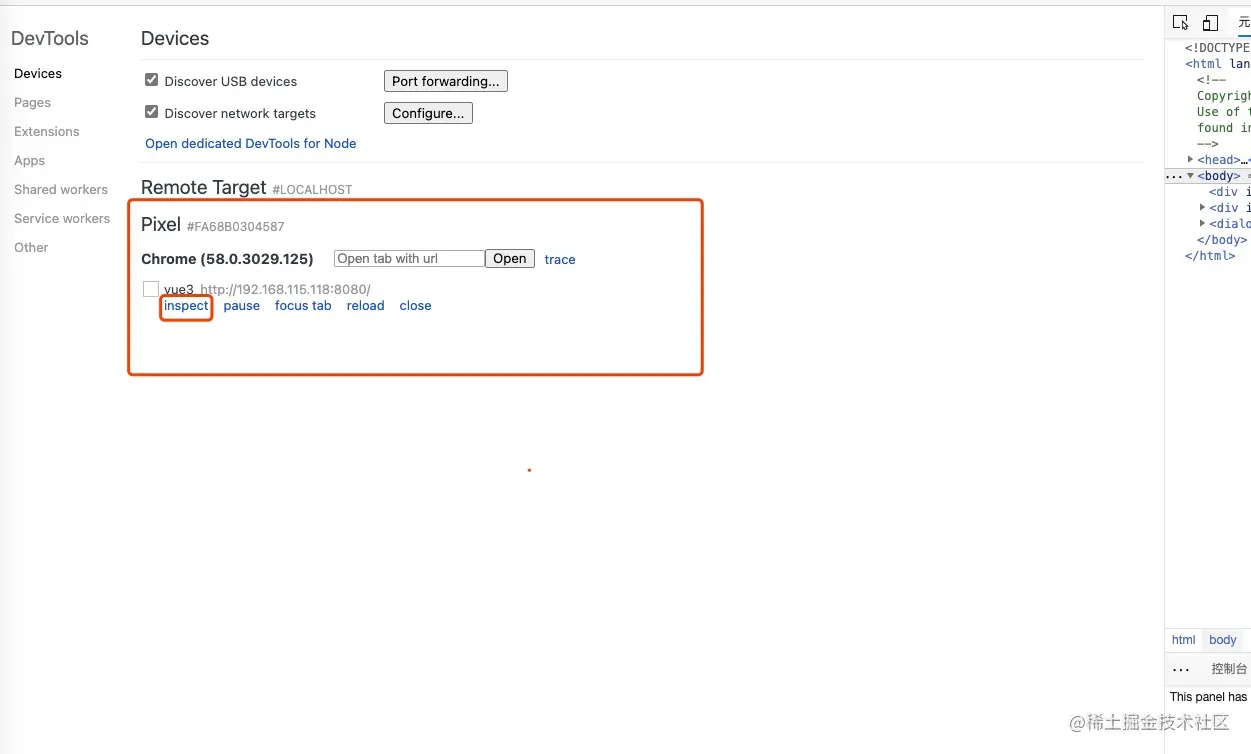Click the Remote Target heading
1251x754 pixels.
(x=204, y=187)
